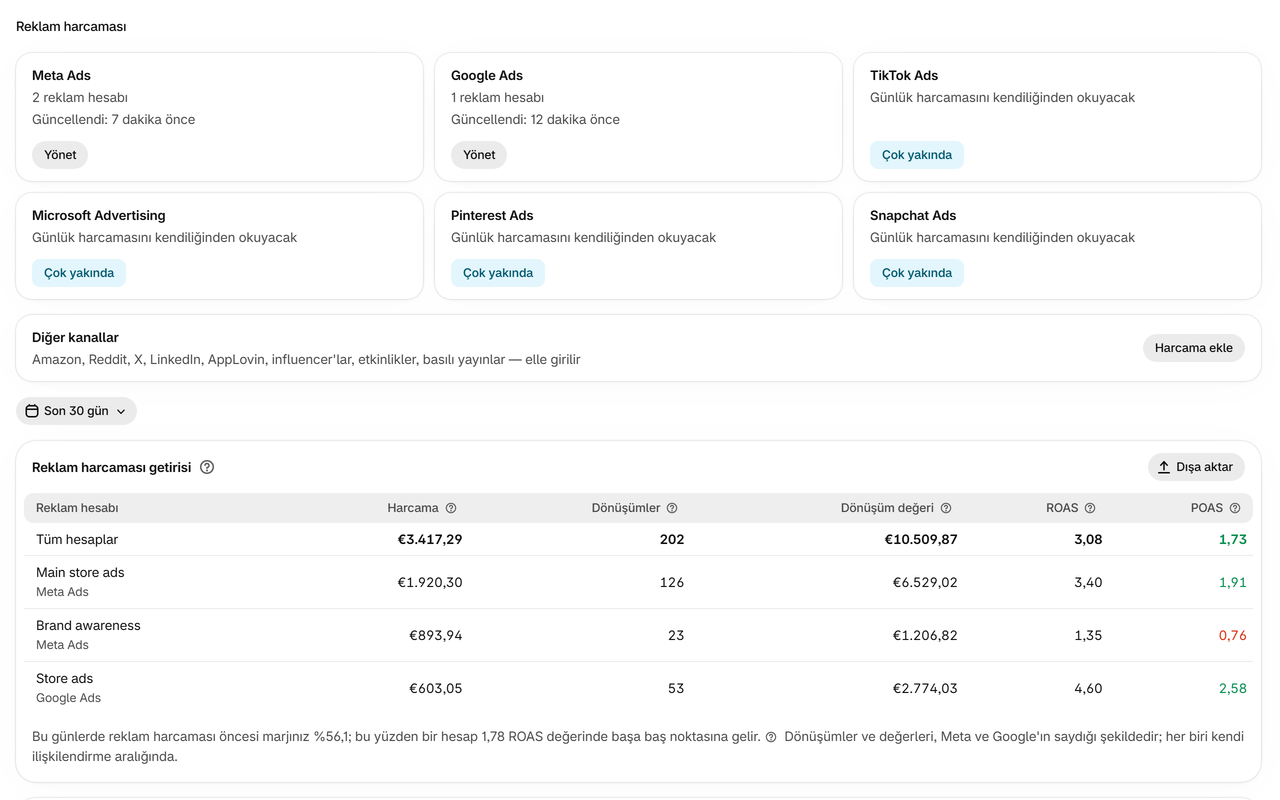
Task: Click help icon after break-even ROAS note
Action: [771, 737]
